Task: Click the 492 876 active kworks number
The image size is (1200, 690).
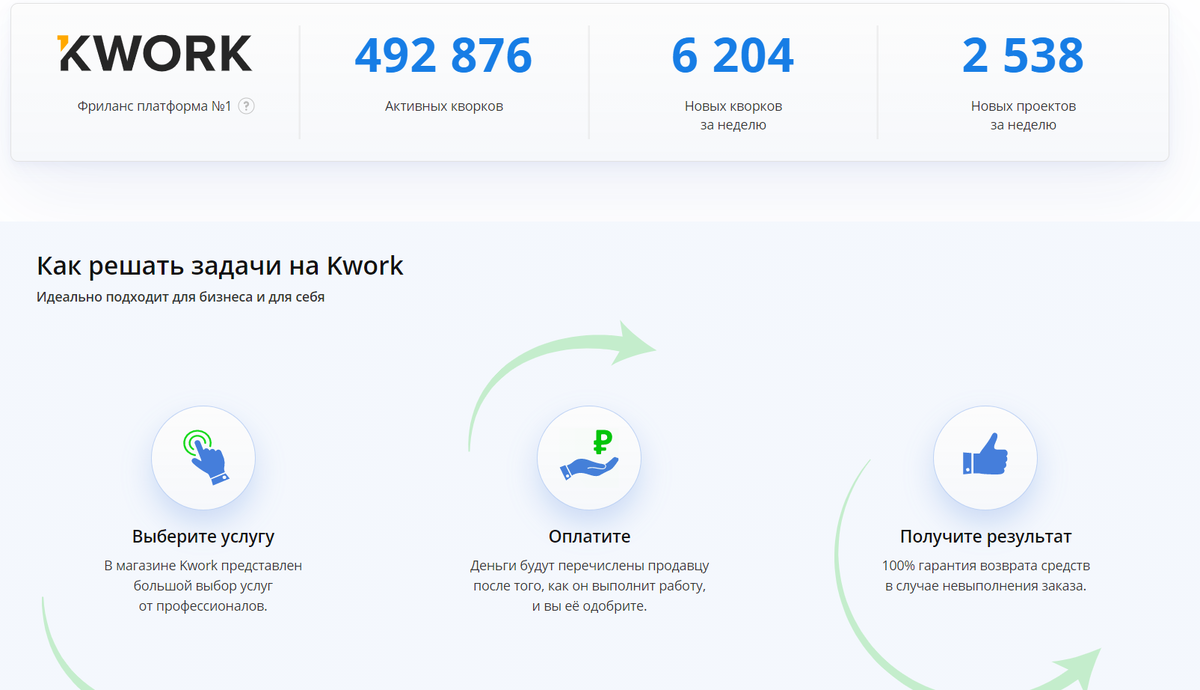Action: point(443,55)
